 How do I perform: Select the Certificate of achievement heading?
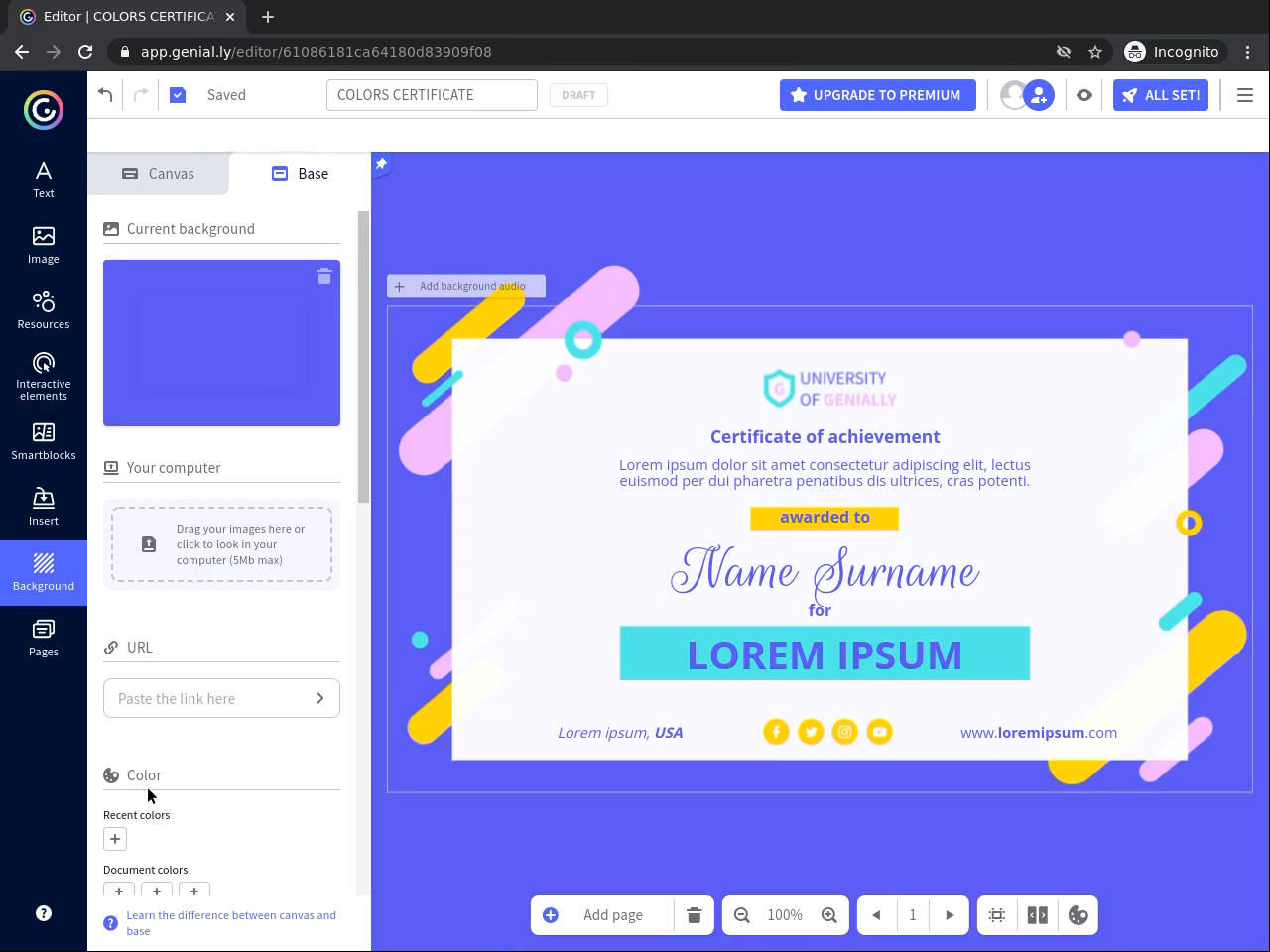tap(825, 437)
